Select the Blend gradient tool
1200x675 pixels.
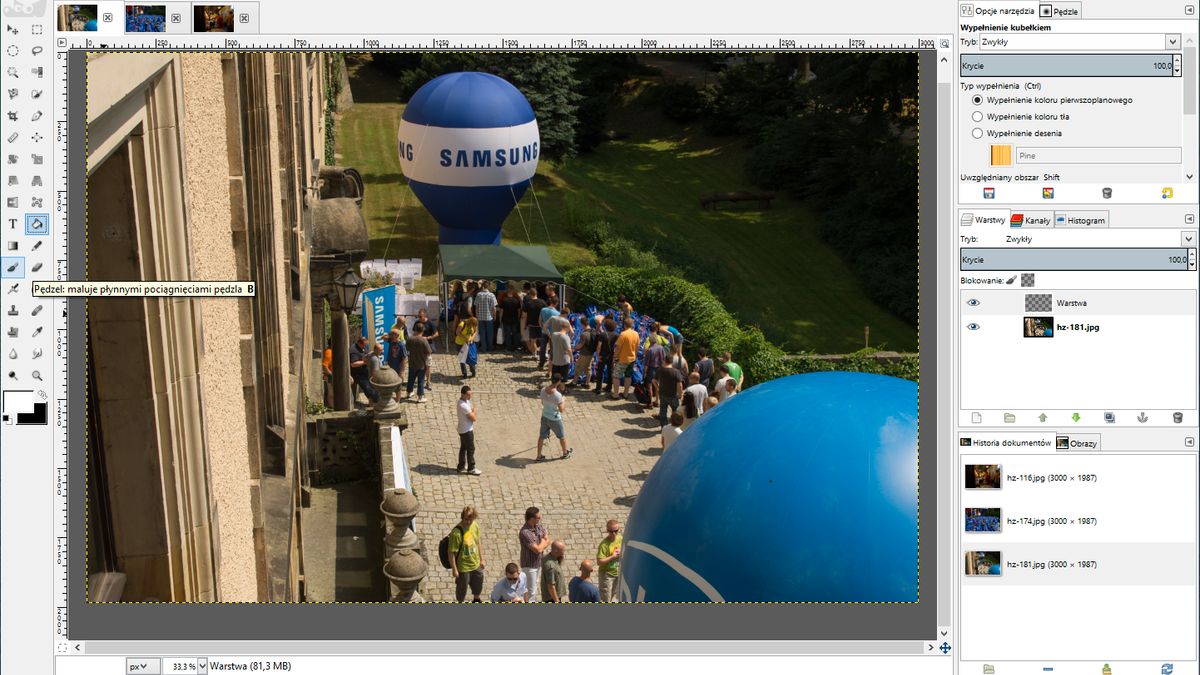(x=13, y=246)
